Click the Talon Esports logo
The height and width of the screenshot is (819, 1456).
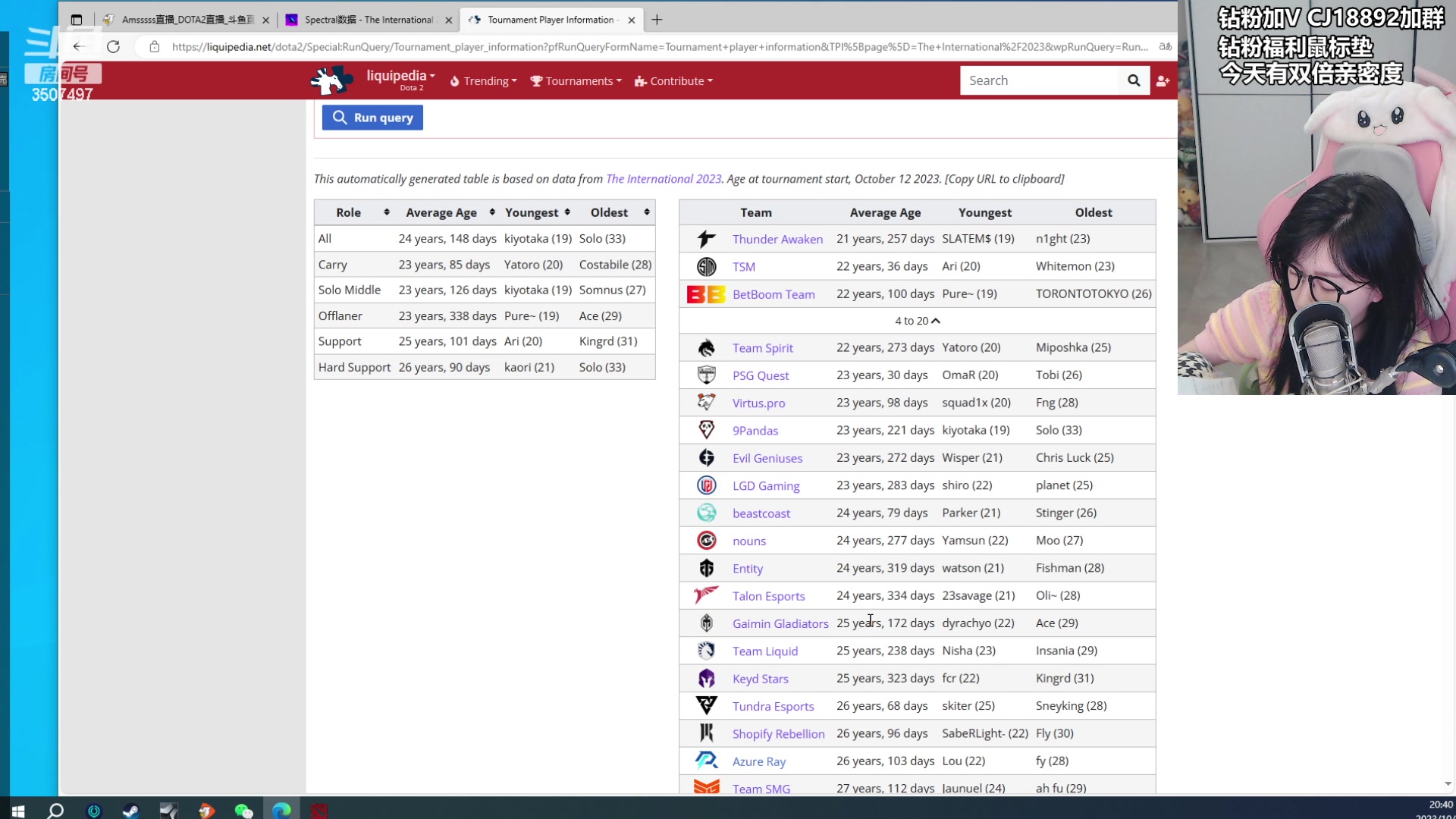pyautogui.click(x=706, y=595)
